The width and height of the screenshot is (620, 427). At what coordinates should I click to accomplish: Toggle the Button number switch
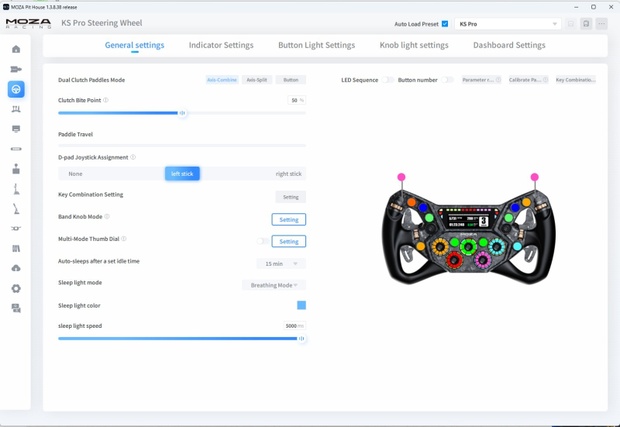click(x=447, y=80)
